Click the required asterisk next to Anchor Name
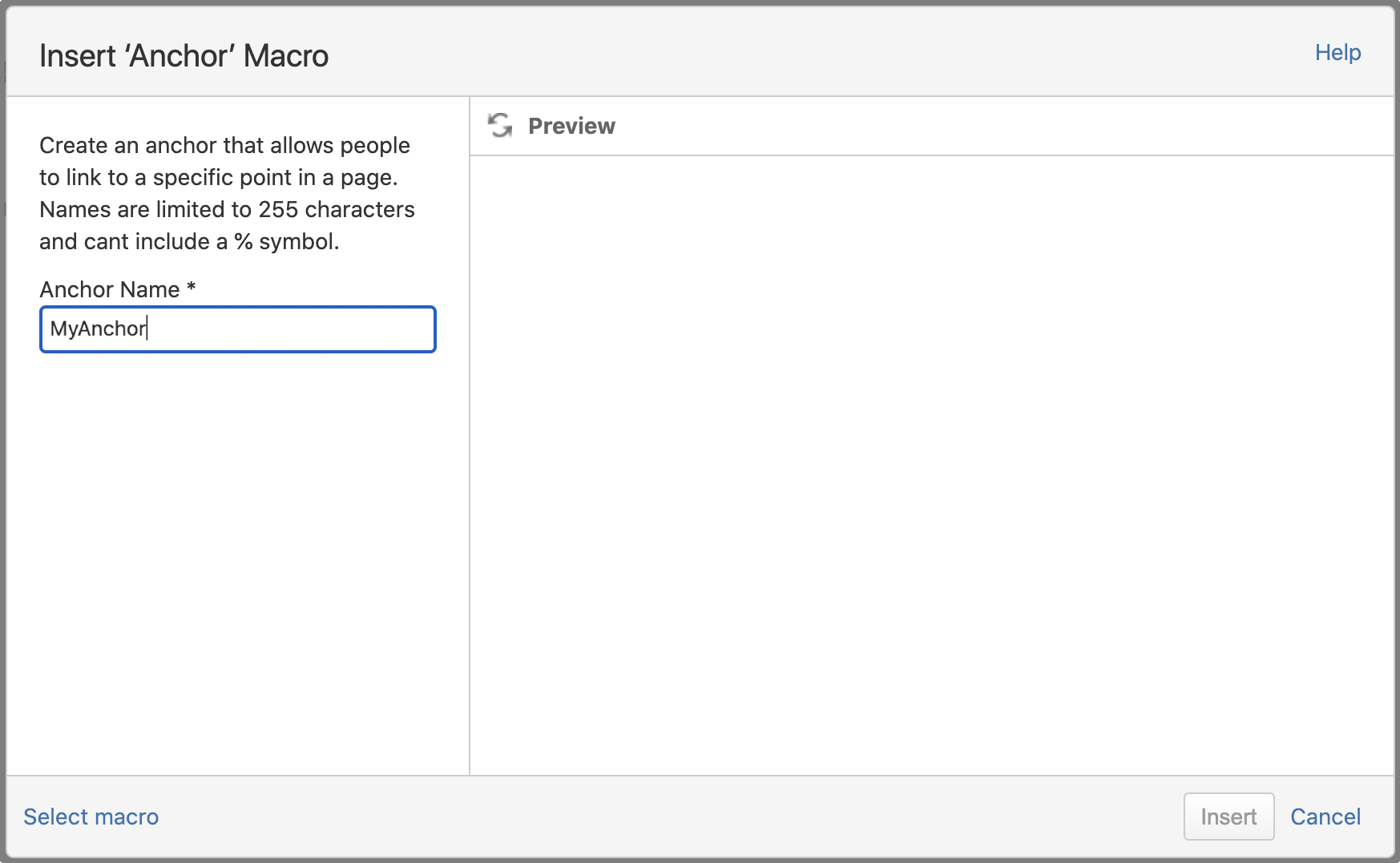Image resolution: width=1400 pixels, height=863 pixels. (192, 289)
